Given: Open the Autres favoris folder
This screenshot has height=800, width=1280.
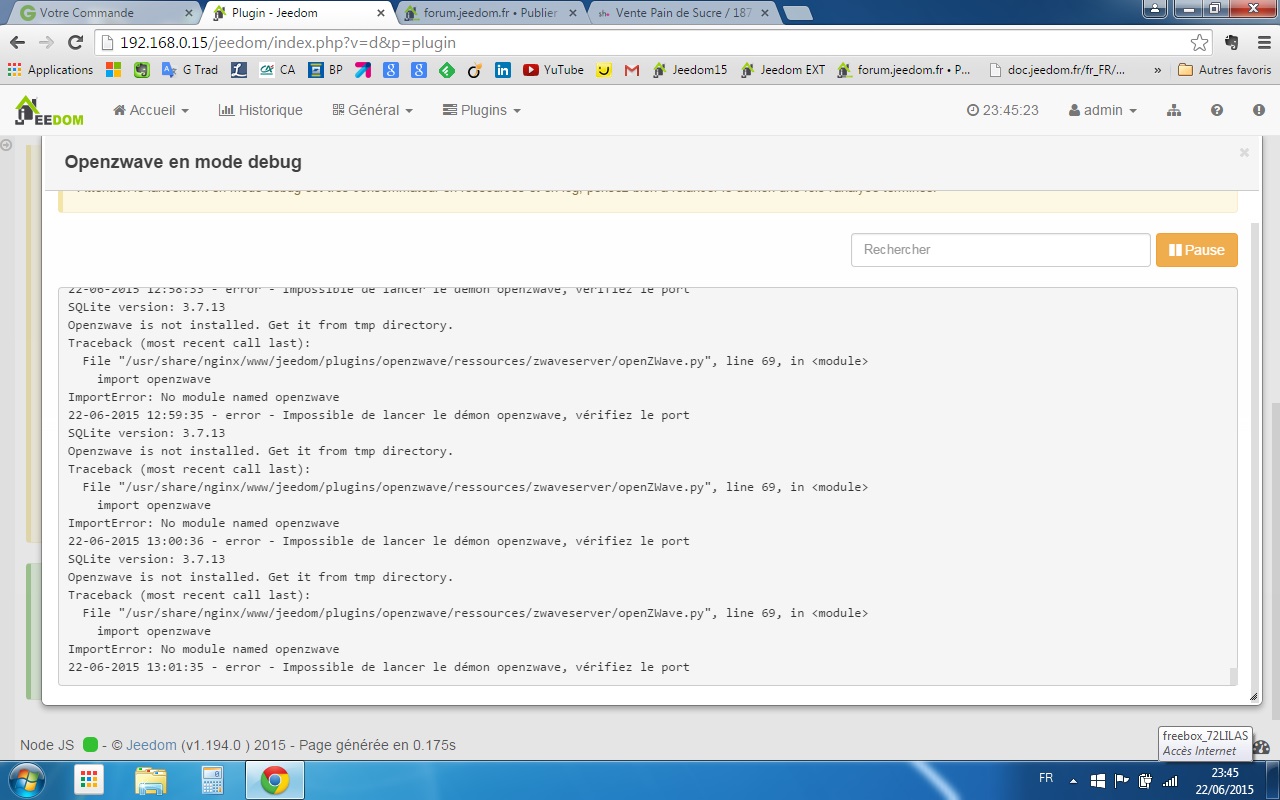Looking at the screenshot, I should pyautogui.click(x=1224, y=70).
